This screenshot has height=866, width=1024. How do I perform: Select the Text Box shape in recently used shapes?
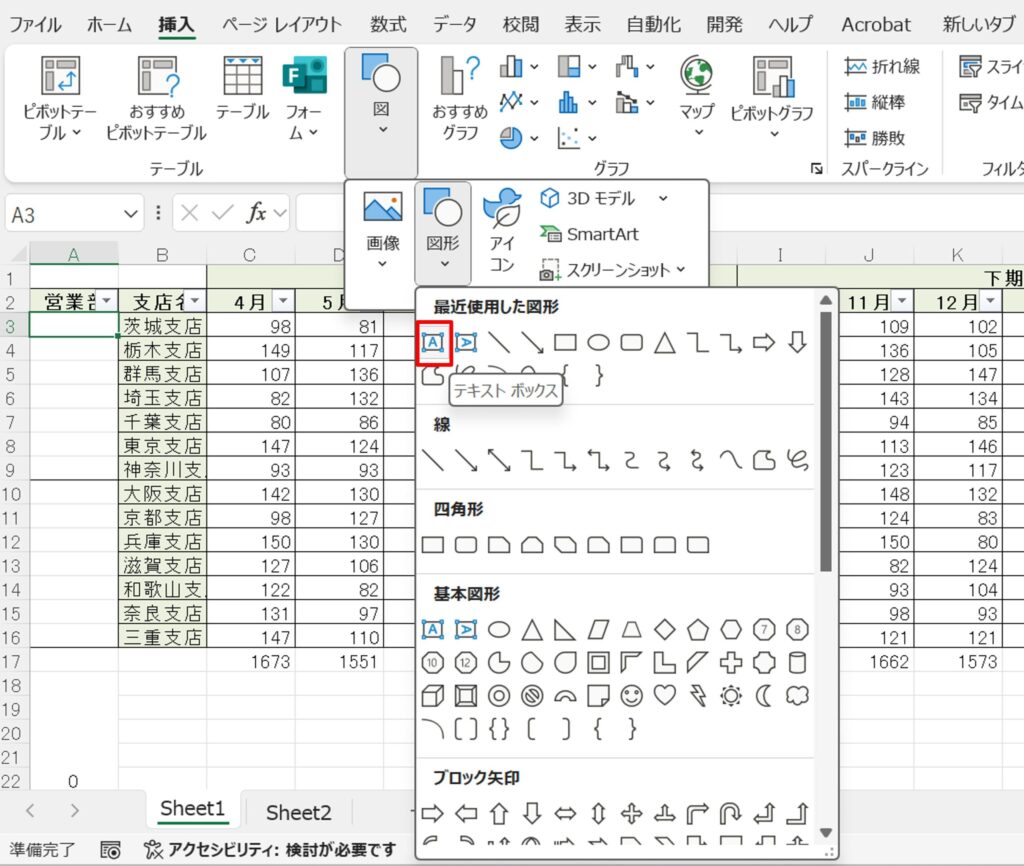click(x=433, y=342)
